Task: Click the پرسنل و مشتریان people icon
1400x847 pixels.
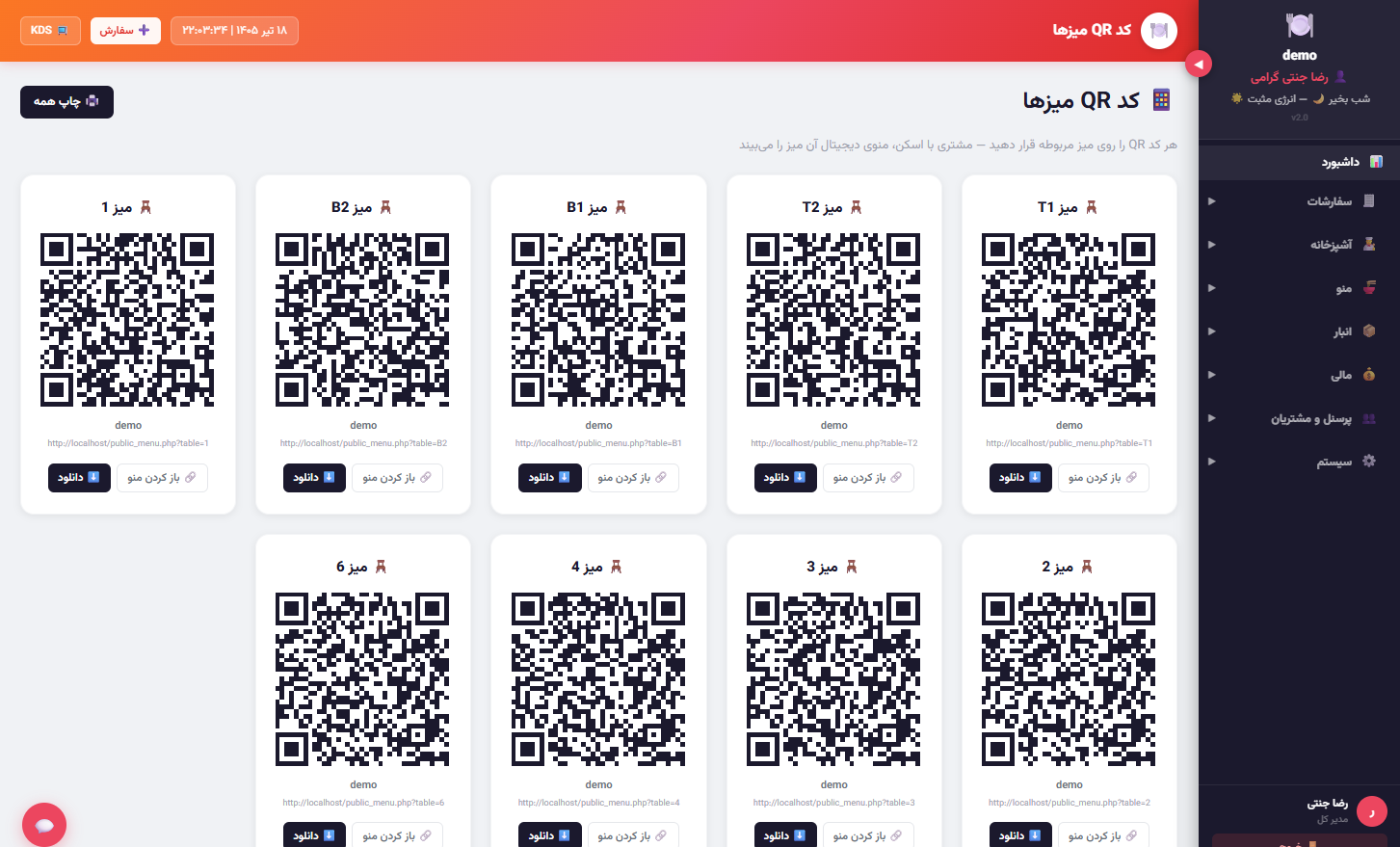Action: [x=1369, y=418]
